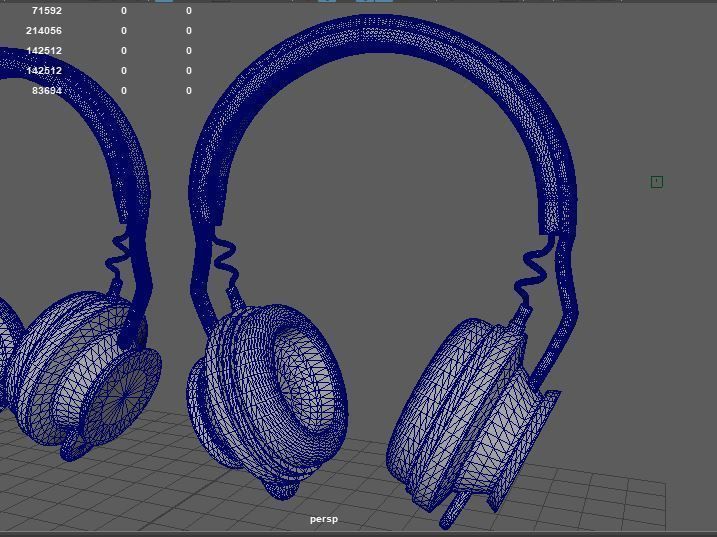Click the small green square marker icon
This screenshot has height=537, width=717.
click(x=657, y=182)
